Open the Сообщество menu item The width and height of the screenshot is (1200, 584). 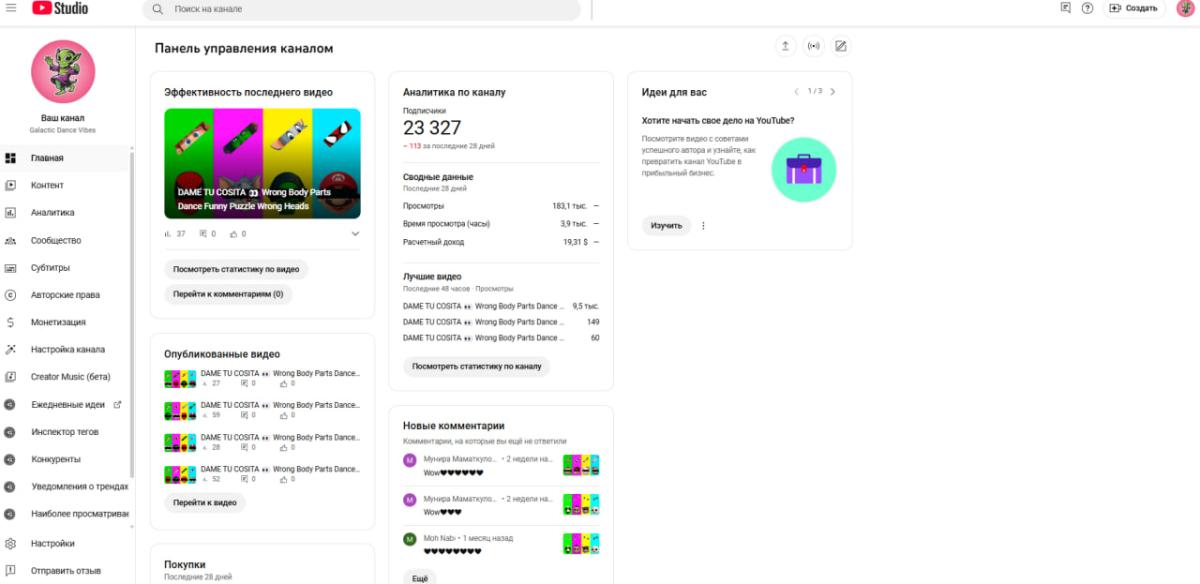point(66,240)
